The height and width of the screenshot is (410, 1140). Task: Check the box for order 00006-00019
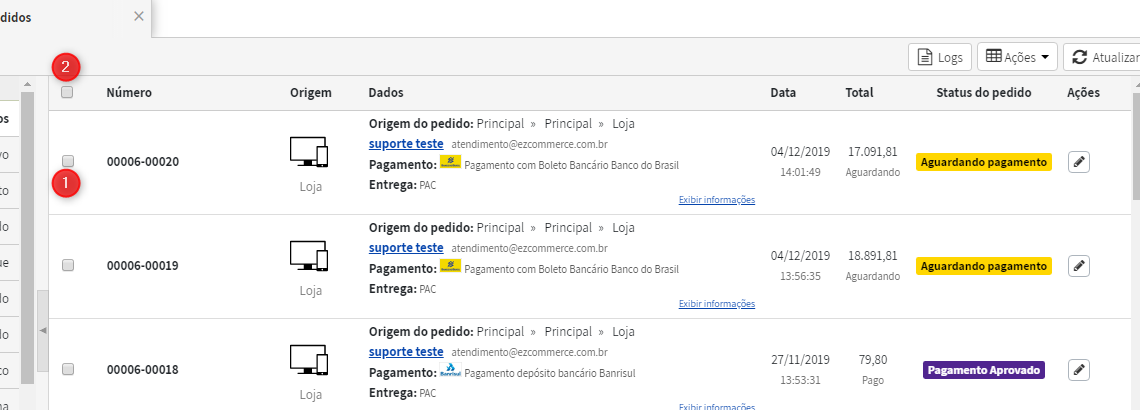[68, 265]
